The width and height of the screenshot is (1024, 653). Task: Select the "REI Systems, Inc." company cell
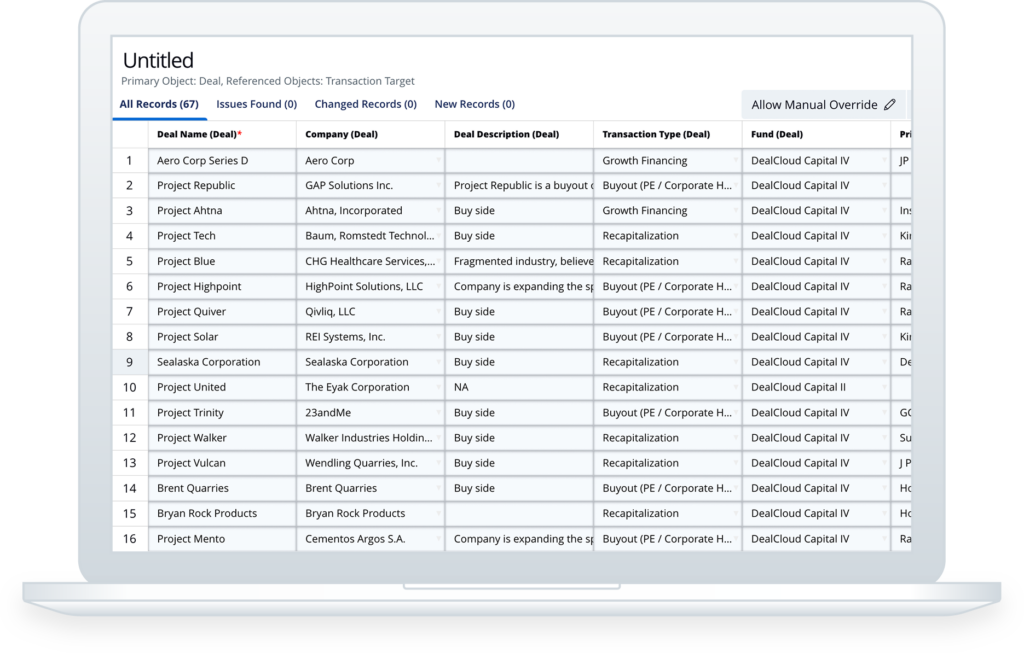click(371, 337)
